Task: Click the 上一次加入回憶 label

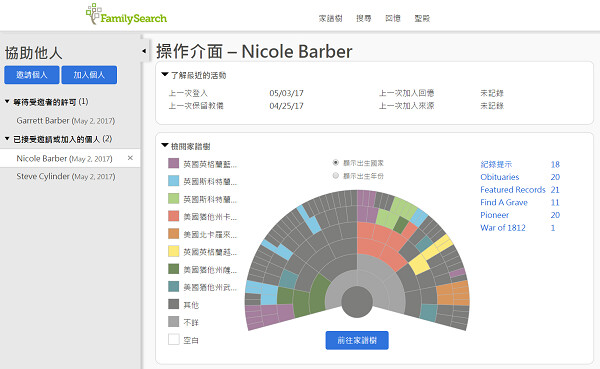Action: [x=406, y=93]
